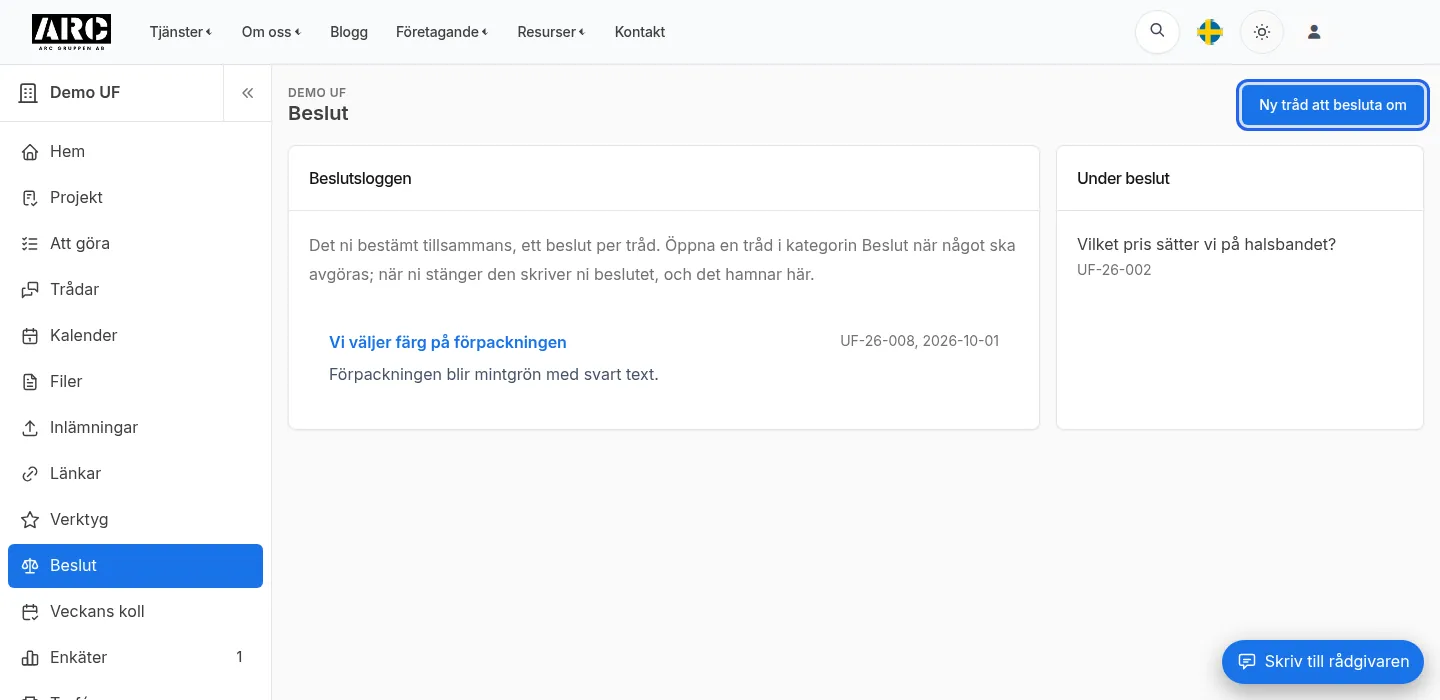Change language via the Swedish flag
This screenshot has width=1440, height=700.
1210,32
